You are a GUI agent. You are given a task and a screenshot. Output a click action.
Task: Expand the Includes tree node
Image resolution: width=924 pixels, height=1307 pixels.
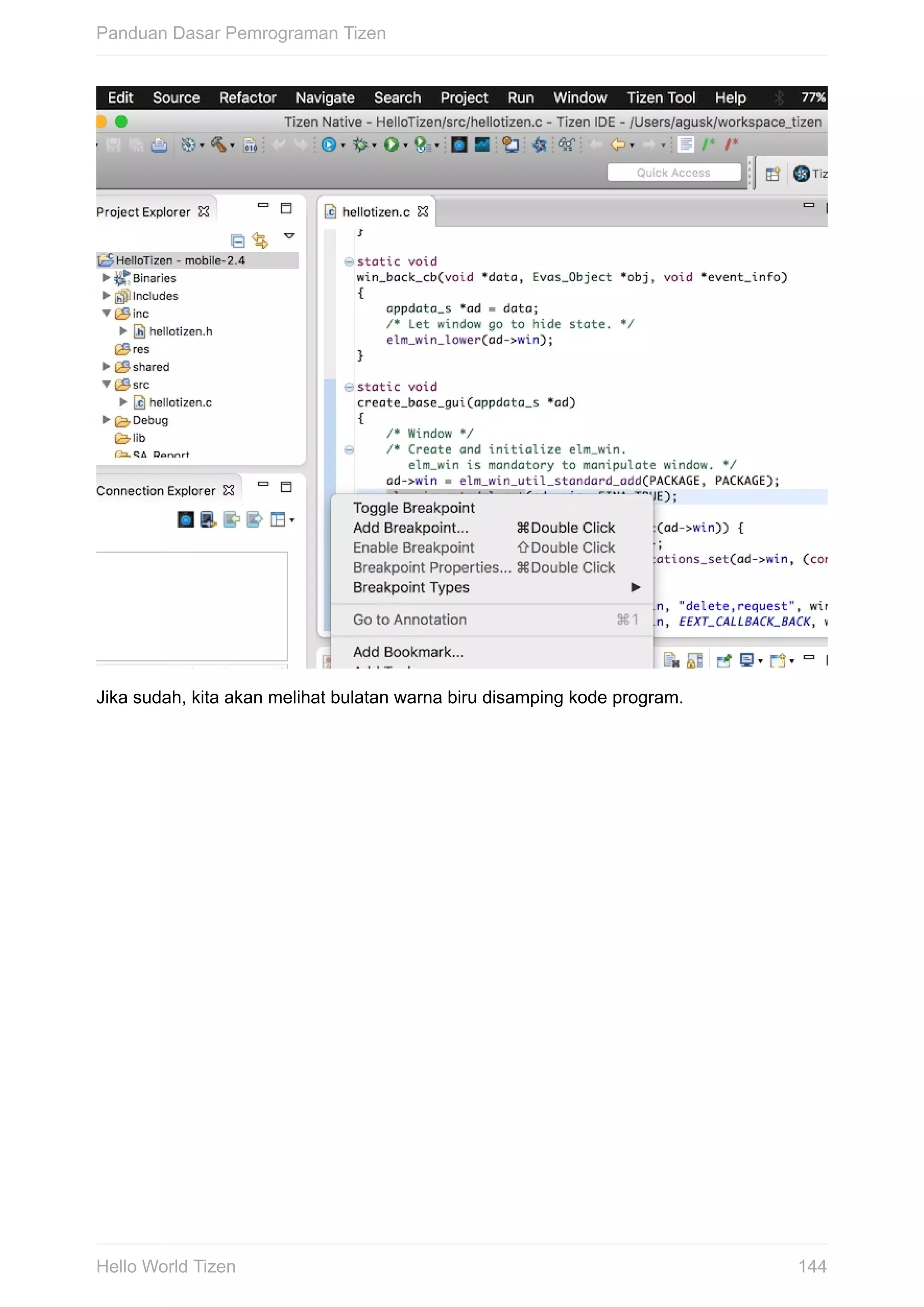pyautogui.click(x=106, y=296)
